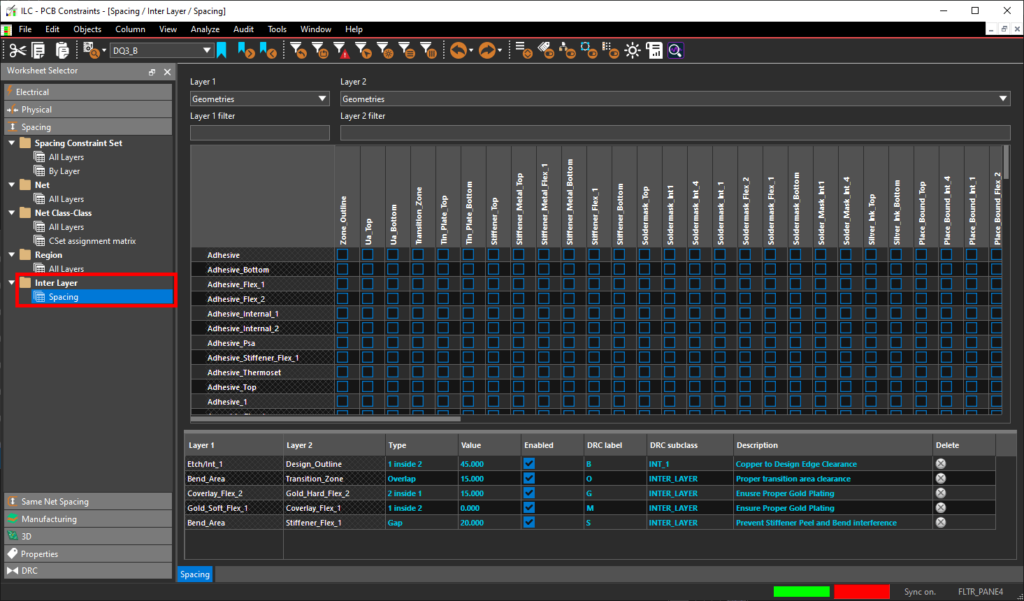Open the Physical worksheet section
This screenshot has height=601, width=1024.
(x=88, y=110)
